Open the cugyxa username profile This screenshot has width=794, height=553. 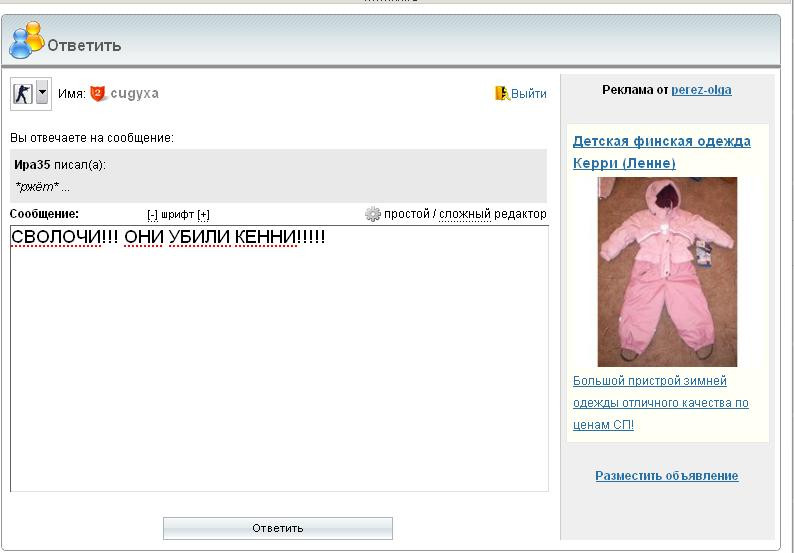point(134,93)
